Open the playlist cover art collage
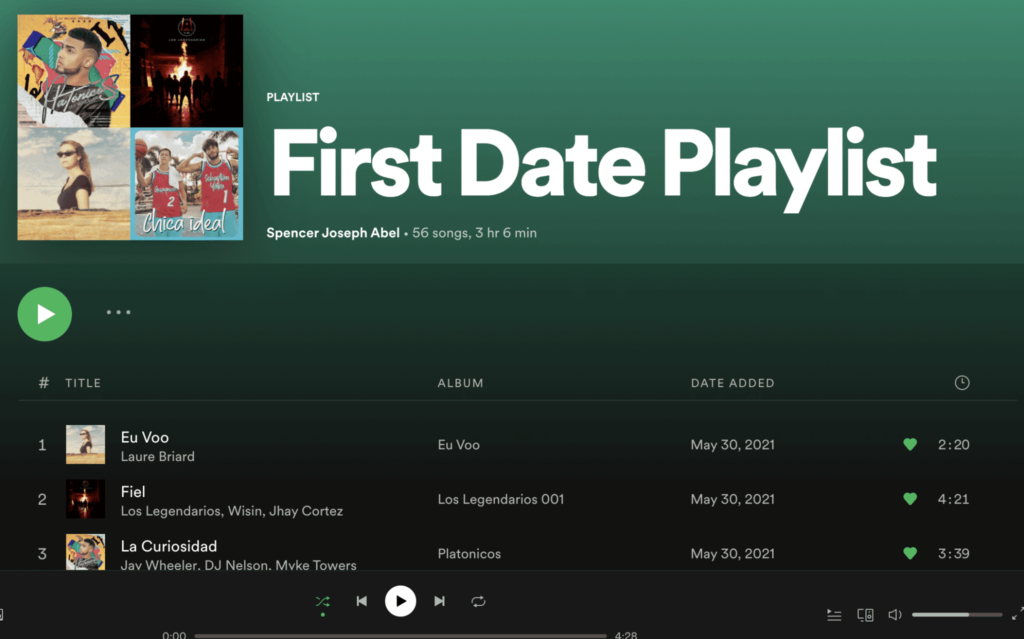 click(130, 127)
